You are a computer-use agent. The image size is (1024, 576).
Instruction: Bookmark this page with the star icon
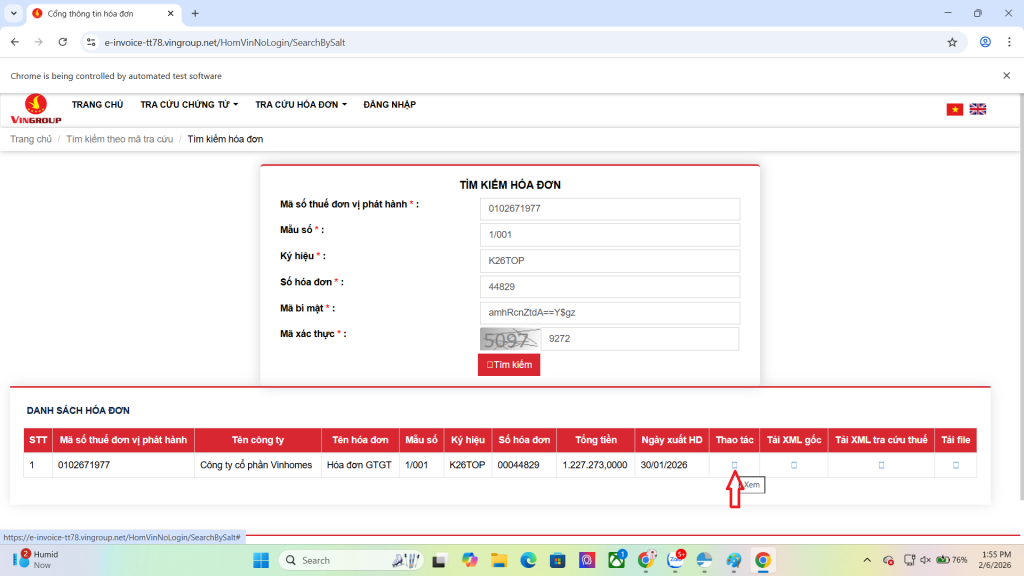click(x=952, y=42)
